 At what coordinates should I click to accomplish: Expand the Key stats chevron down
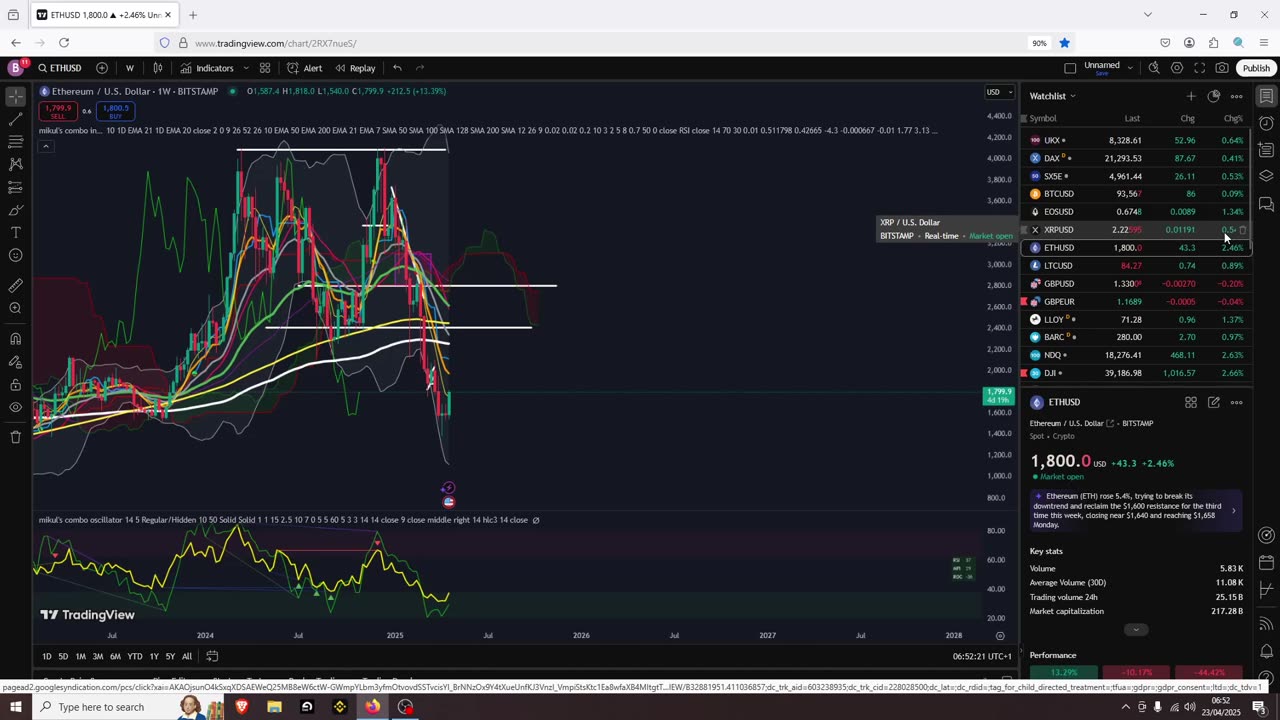1136,629
